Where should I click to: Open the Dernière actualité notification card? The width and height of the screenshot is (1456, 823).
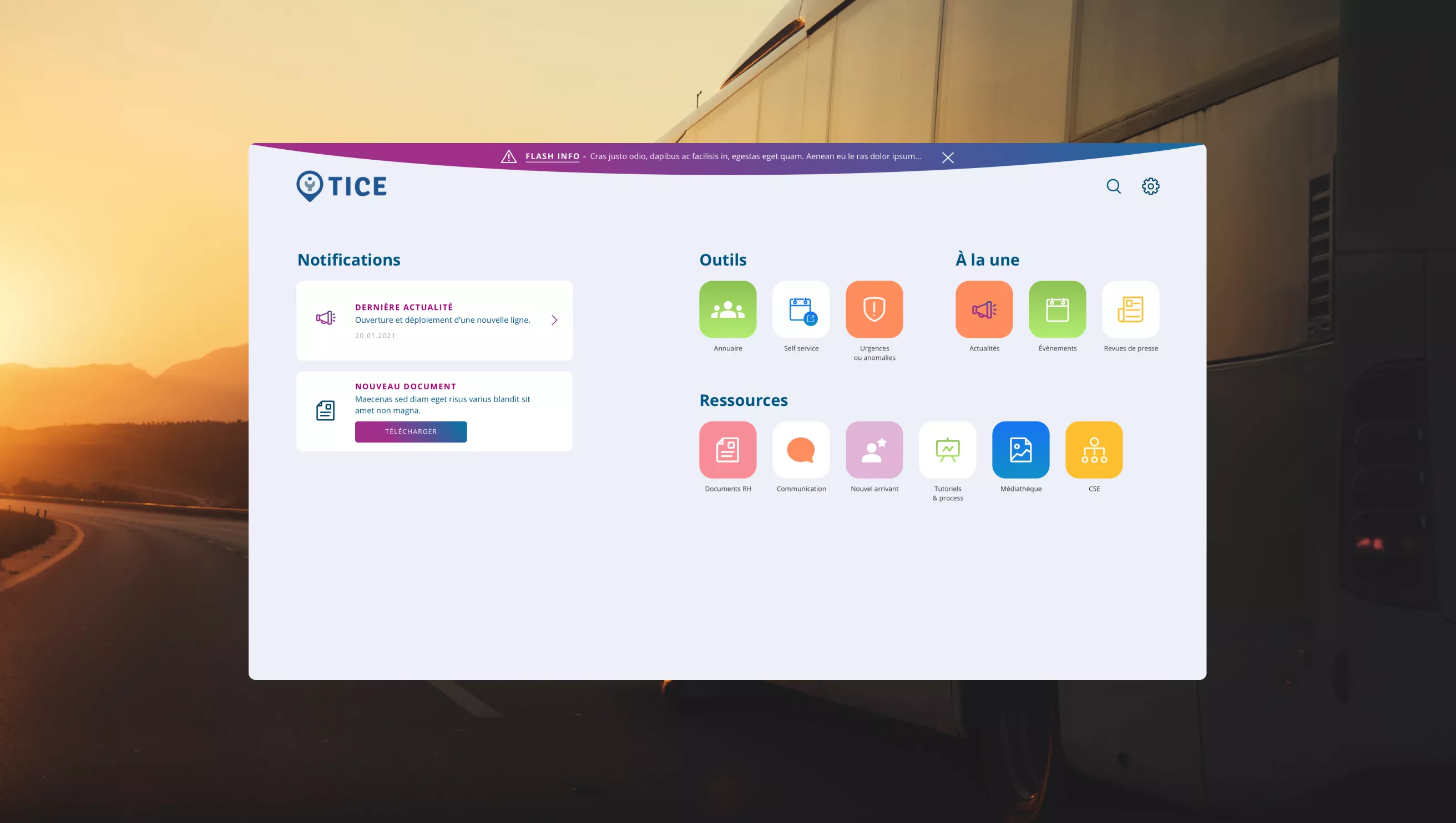[434, 320]
